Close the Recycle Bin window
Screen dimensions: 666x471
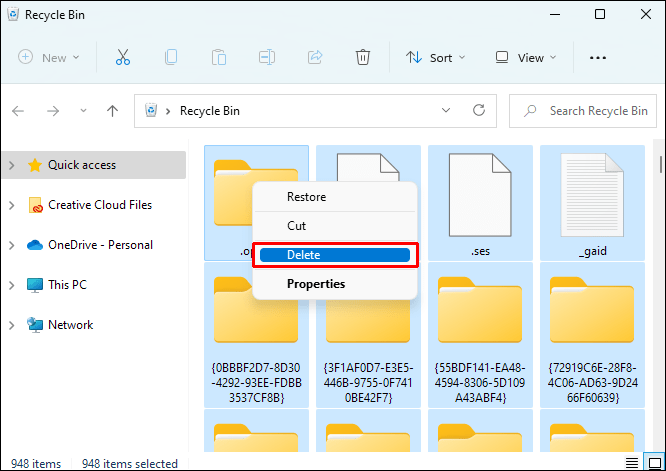(646, 14)
